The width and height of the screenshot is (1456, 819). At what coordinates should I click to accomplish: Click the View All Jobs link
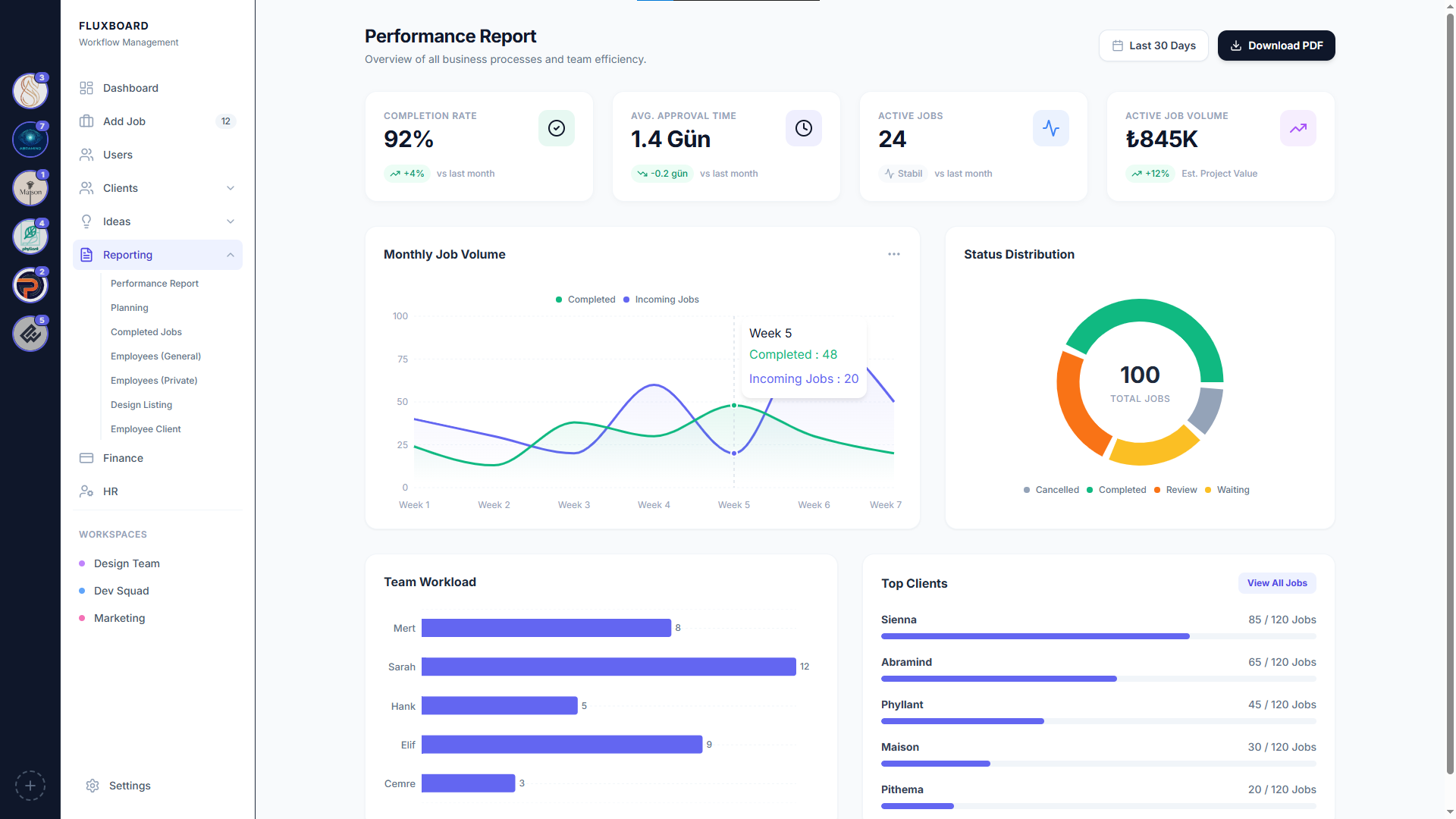pos(1277,583)
